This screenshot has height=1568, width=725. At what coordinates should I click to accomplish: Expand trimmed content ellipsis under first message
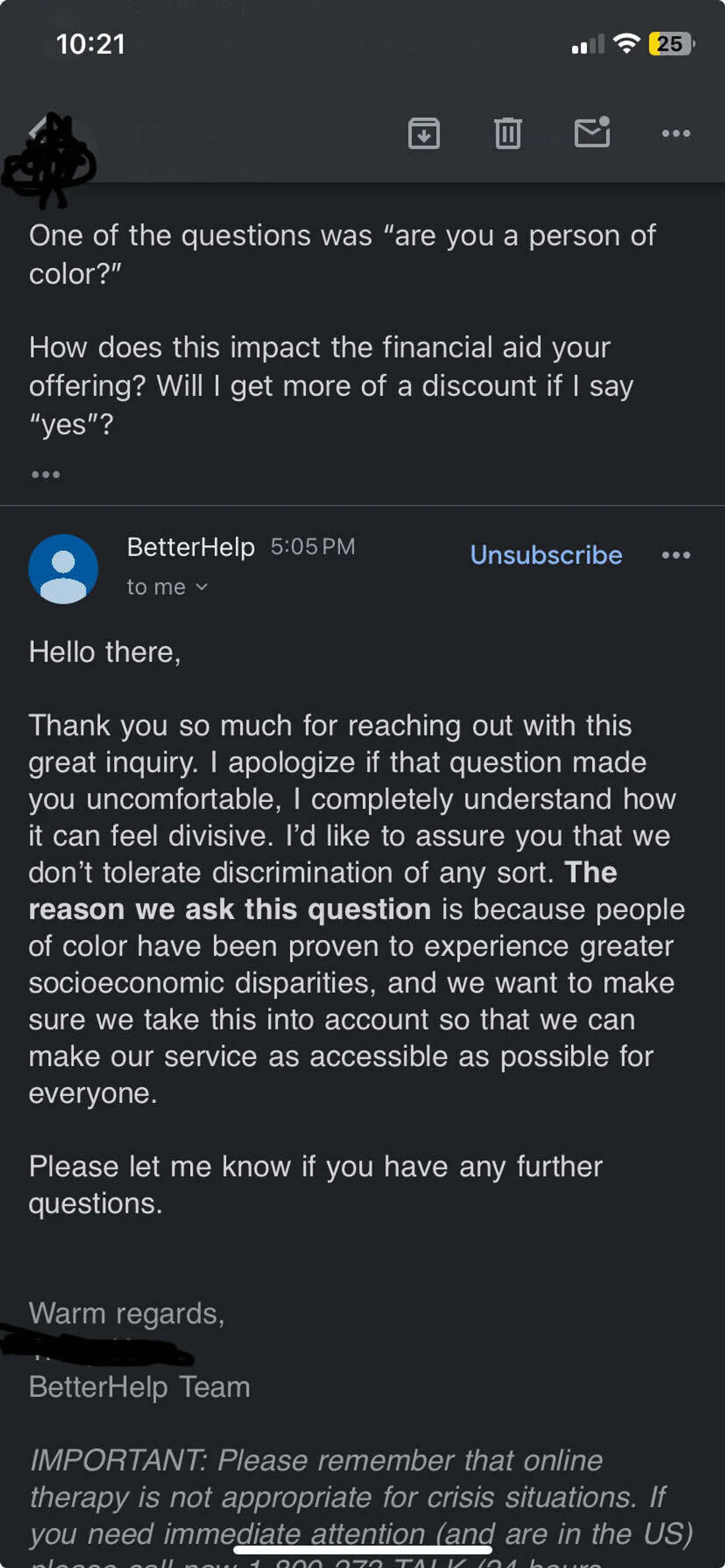point(46,474)
